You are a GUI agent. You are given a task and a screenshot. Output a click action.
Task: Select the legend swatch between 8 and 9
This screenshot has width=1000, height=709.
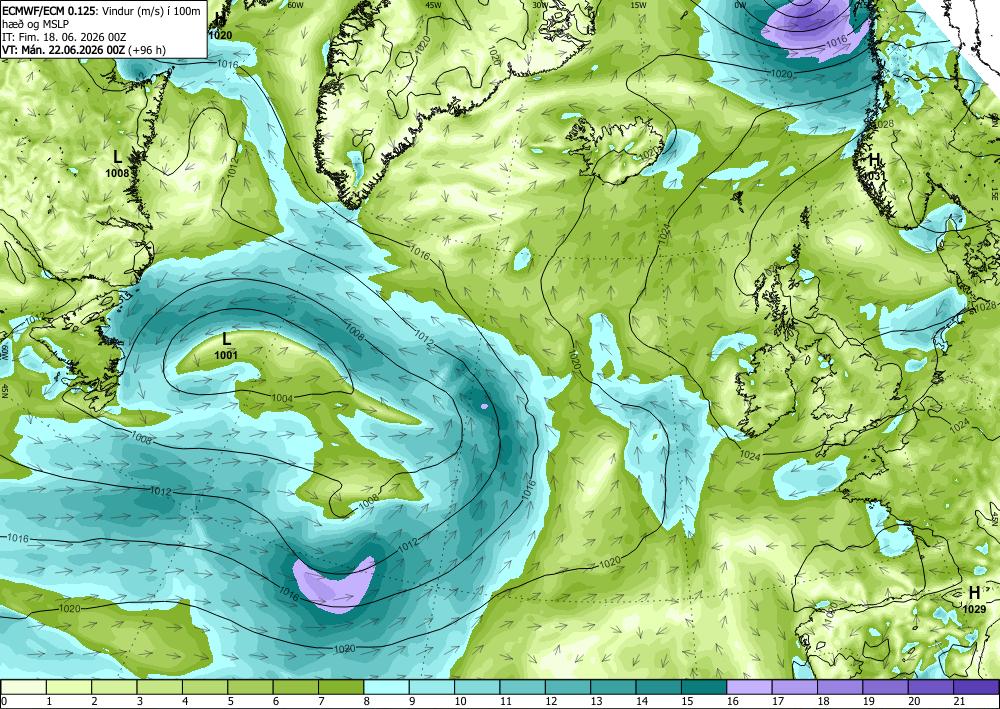pyautogui.click(x=386, y=687)
